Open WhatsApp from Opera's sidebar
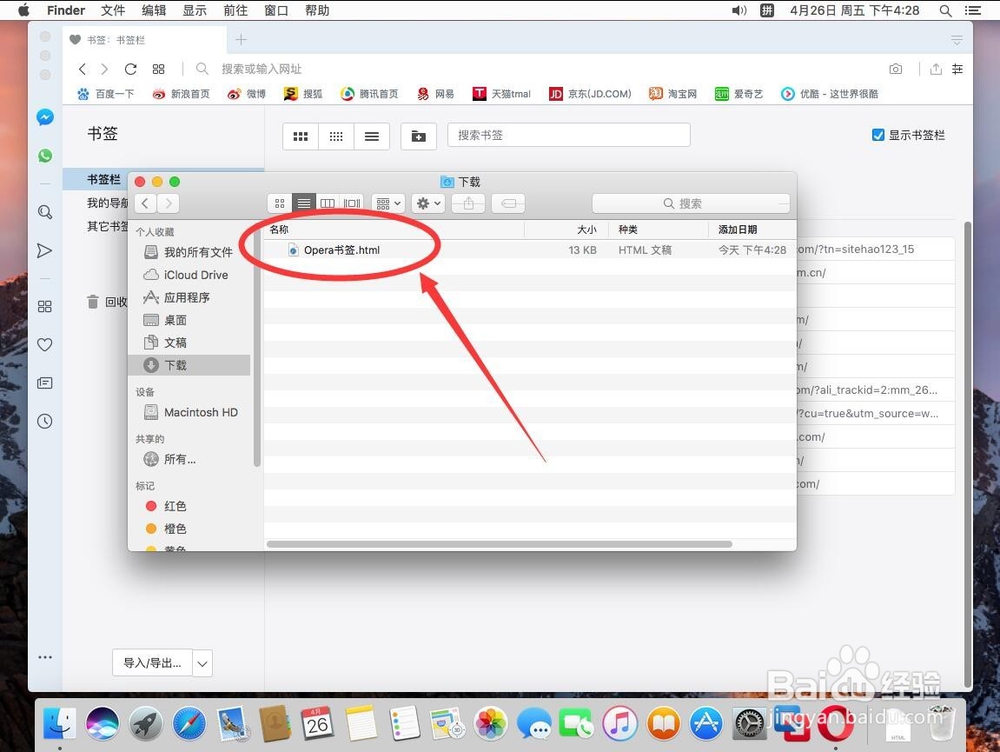 pos(45,156)
